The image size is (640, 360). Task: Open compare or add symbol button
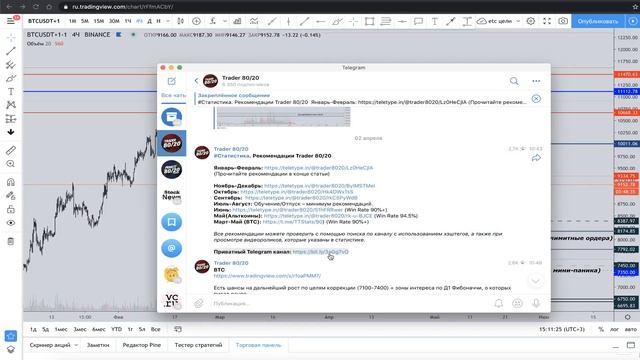tap(196, 21)
